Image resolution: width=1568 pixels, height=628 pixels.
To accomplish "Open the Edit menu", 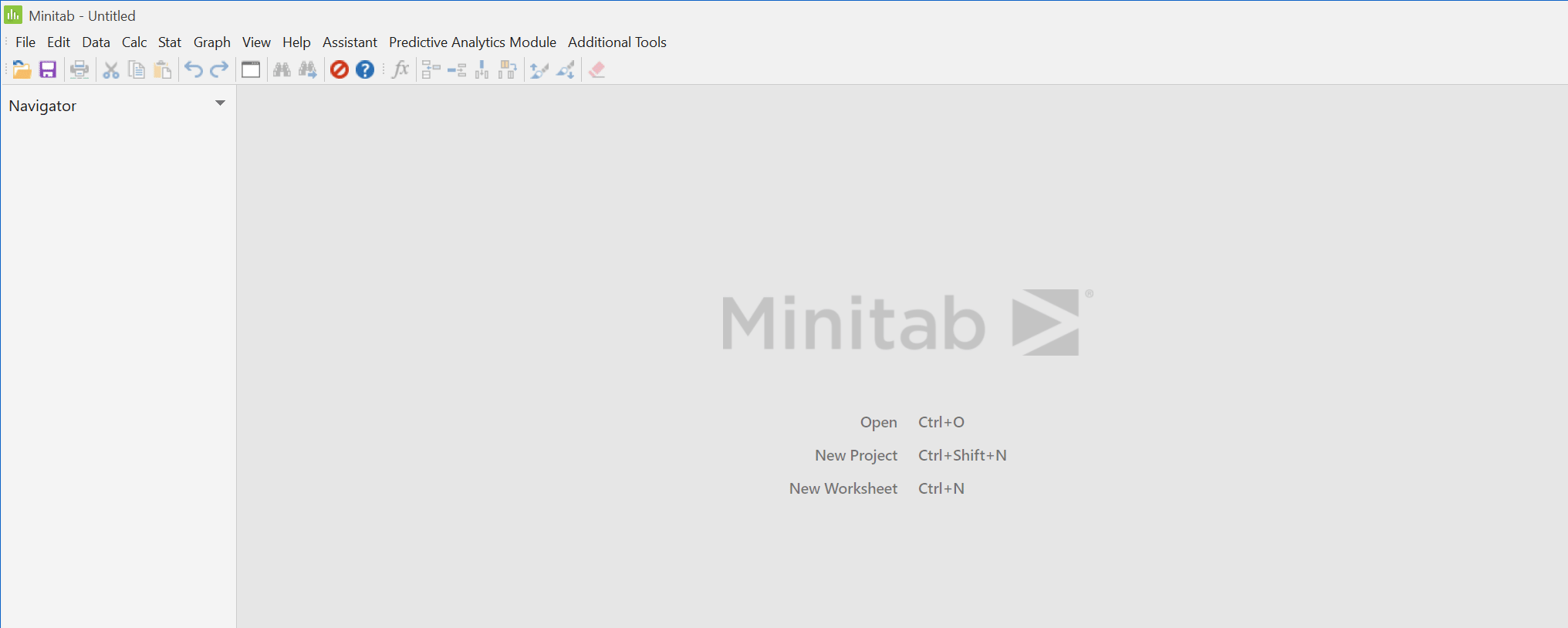I will point(59,42).
